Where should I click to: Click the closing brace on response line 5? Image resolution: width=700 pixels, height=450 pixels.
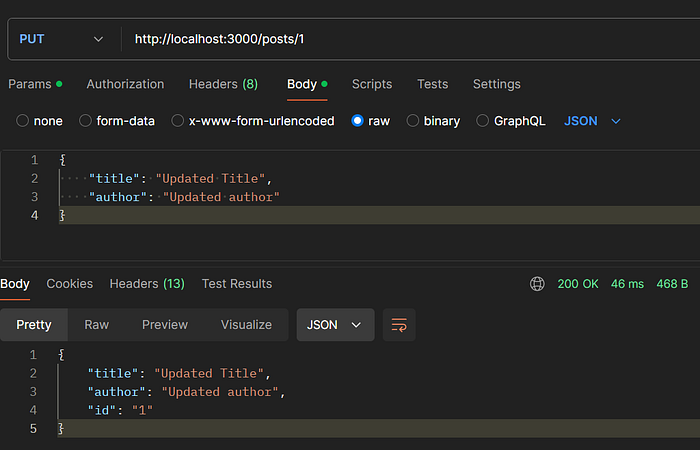(x=61, y=429)
